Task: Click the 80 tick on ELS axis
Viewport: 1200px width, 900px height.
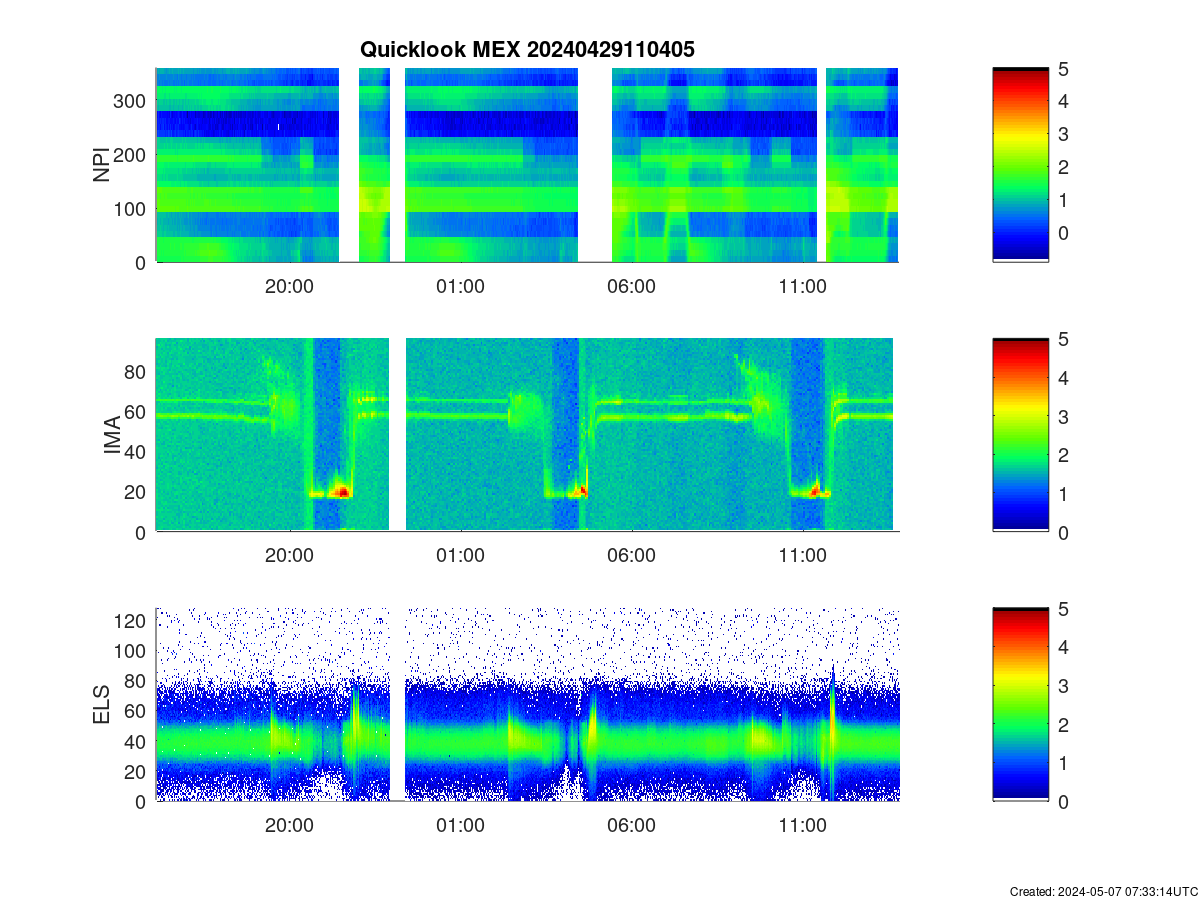Action: click(136, 681)
